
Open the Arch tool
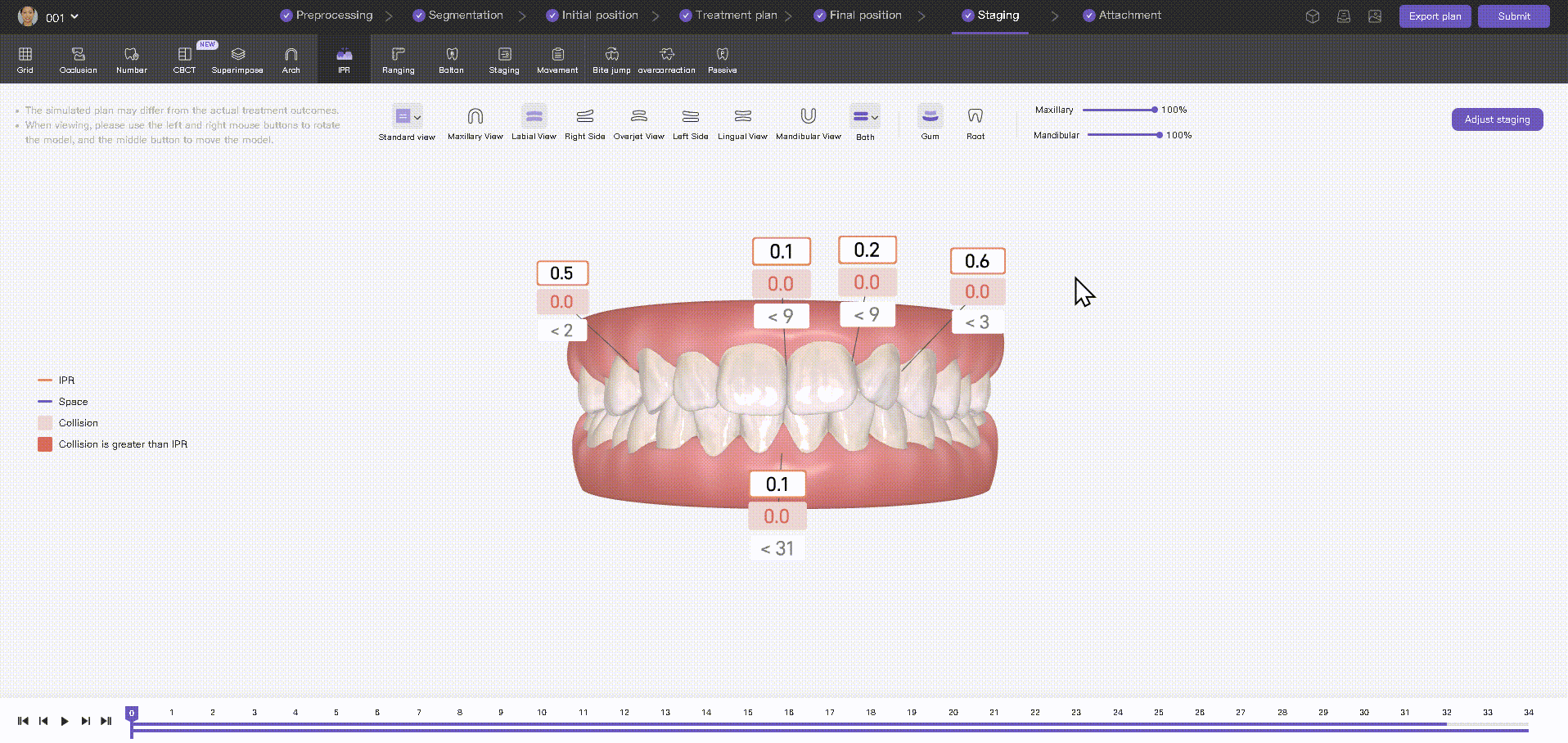click(291, 60)
